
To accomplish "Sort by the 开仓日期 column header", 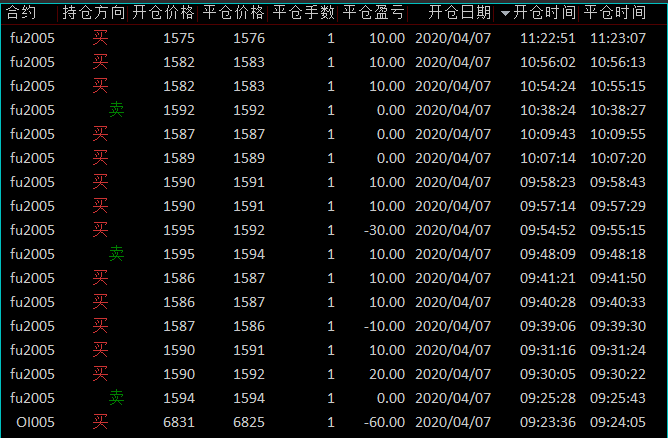I will (x=459, y=13).
